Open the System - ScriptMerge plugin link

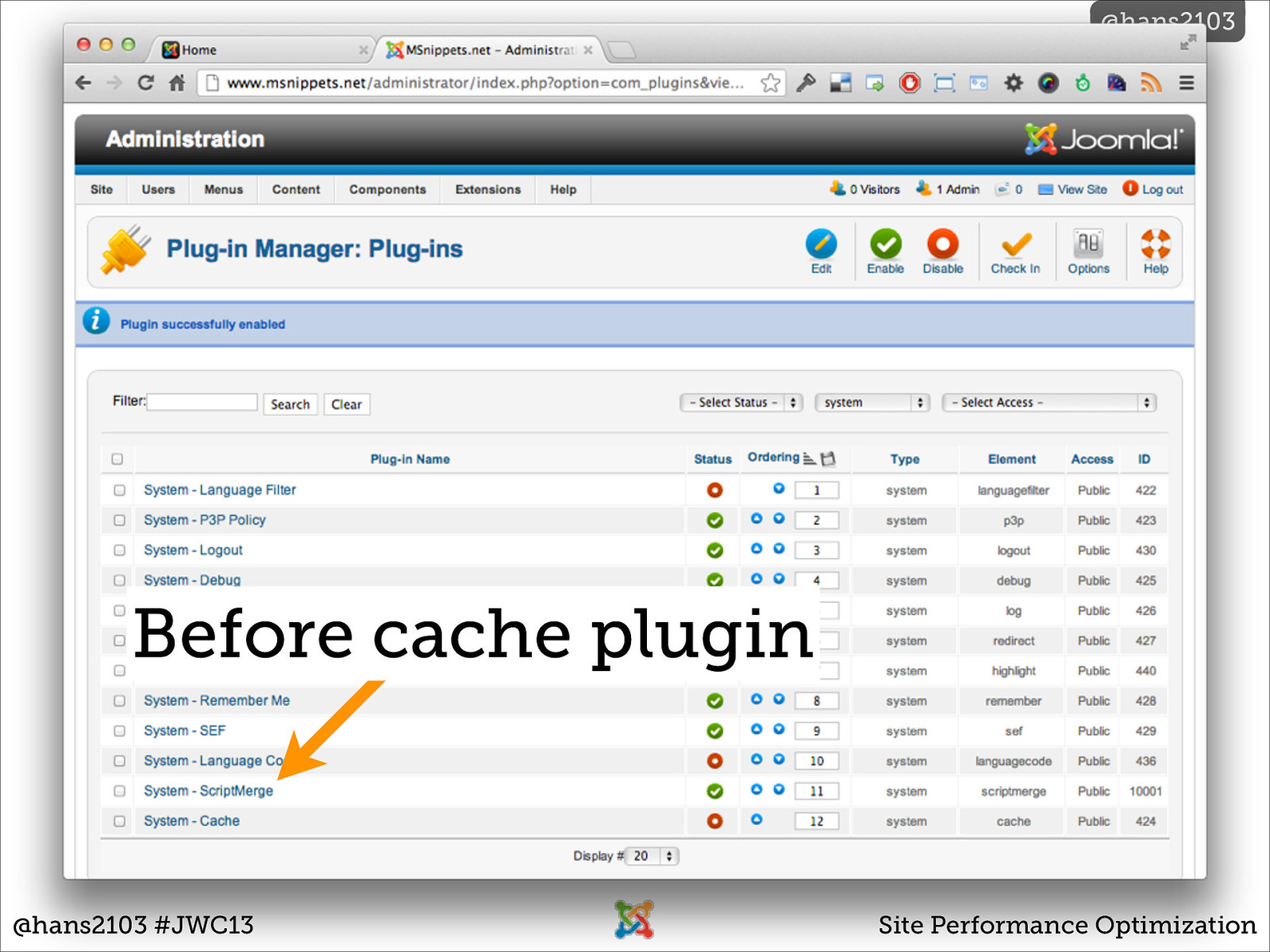point(208,791)
